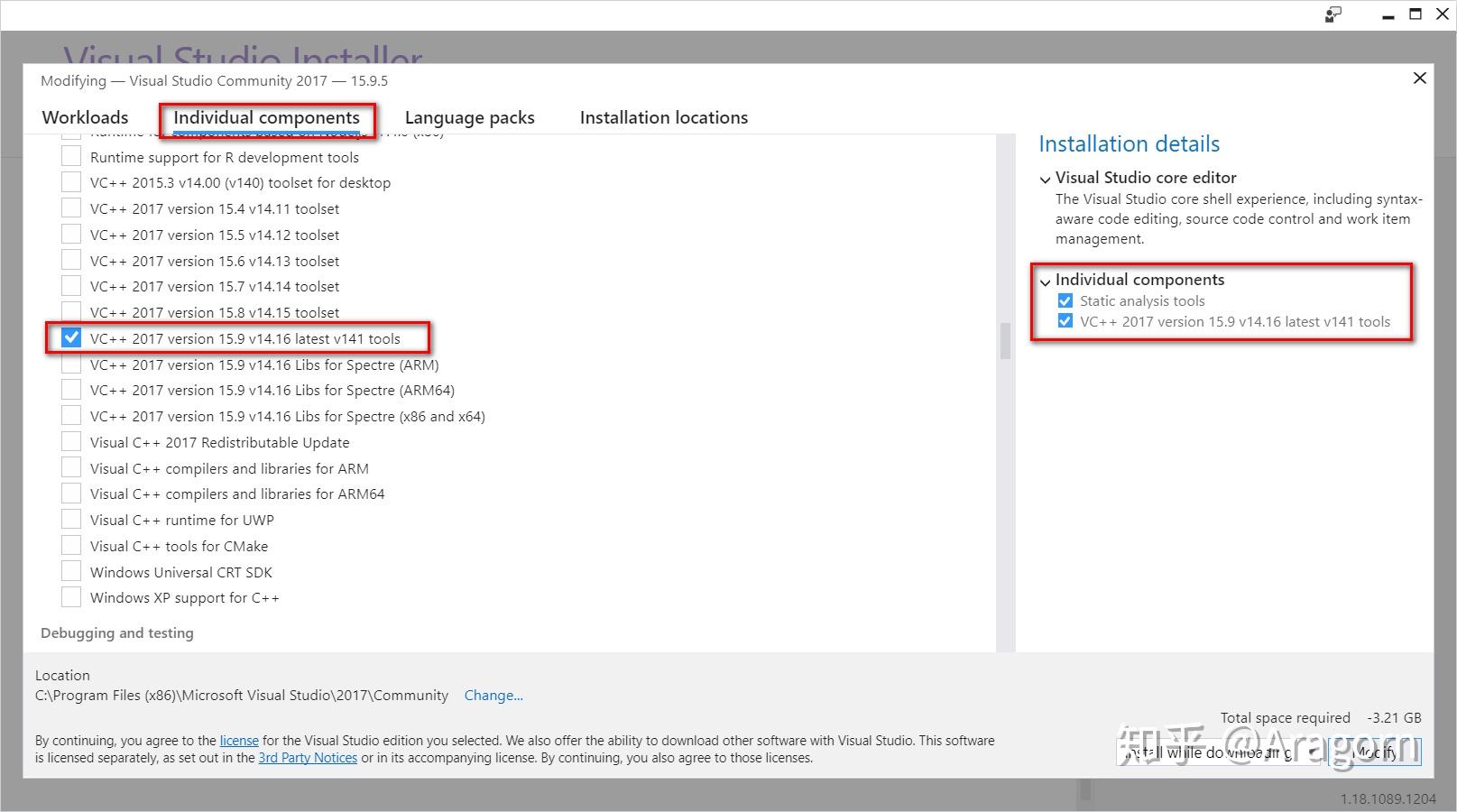Viewport: 1457px width, 812px height.
Task: Click the install location path text
Action: tap(242, 696)
